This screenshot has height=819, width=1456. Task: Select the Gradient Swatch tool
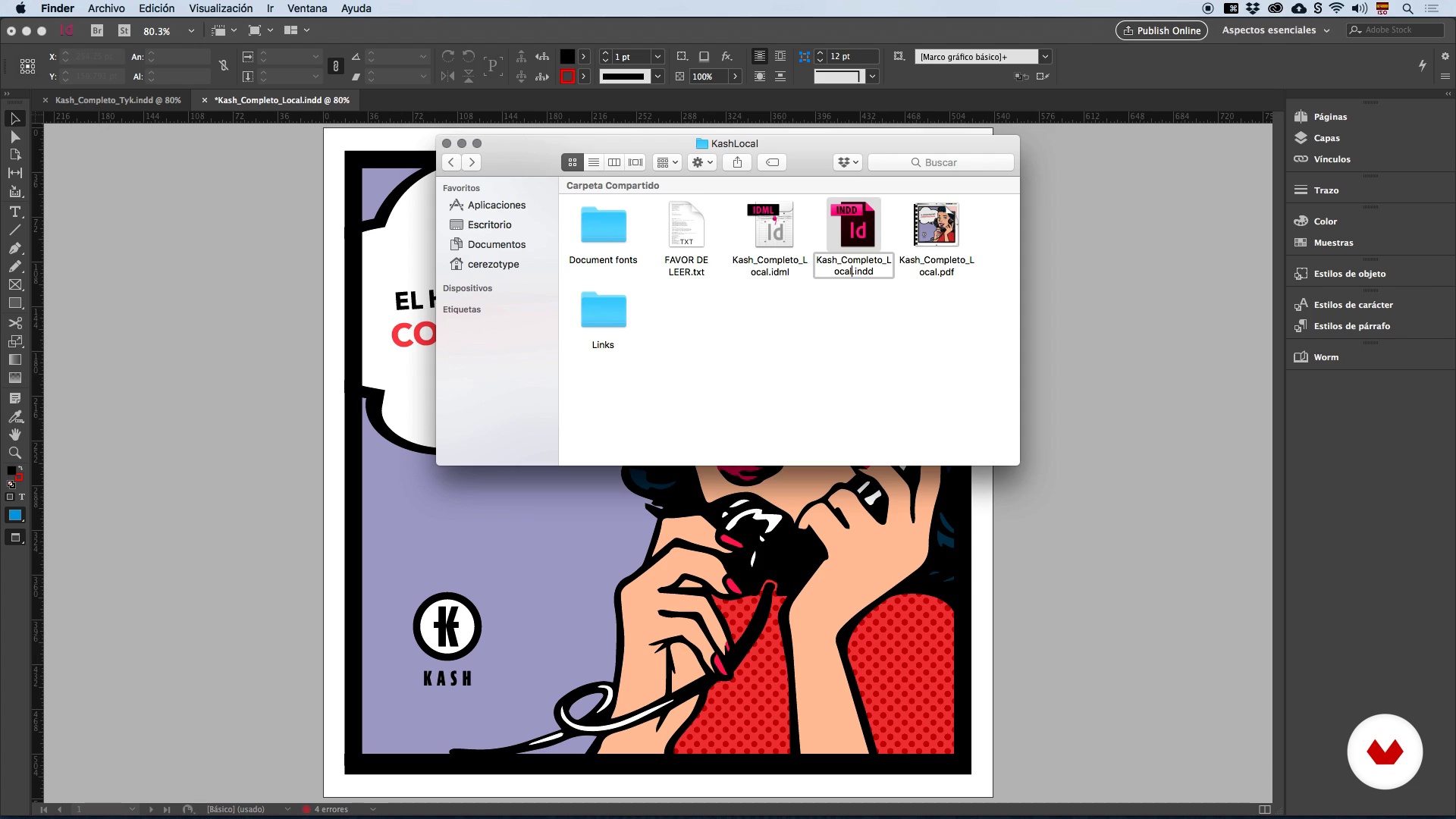(14, 359)
